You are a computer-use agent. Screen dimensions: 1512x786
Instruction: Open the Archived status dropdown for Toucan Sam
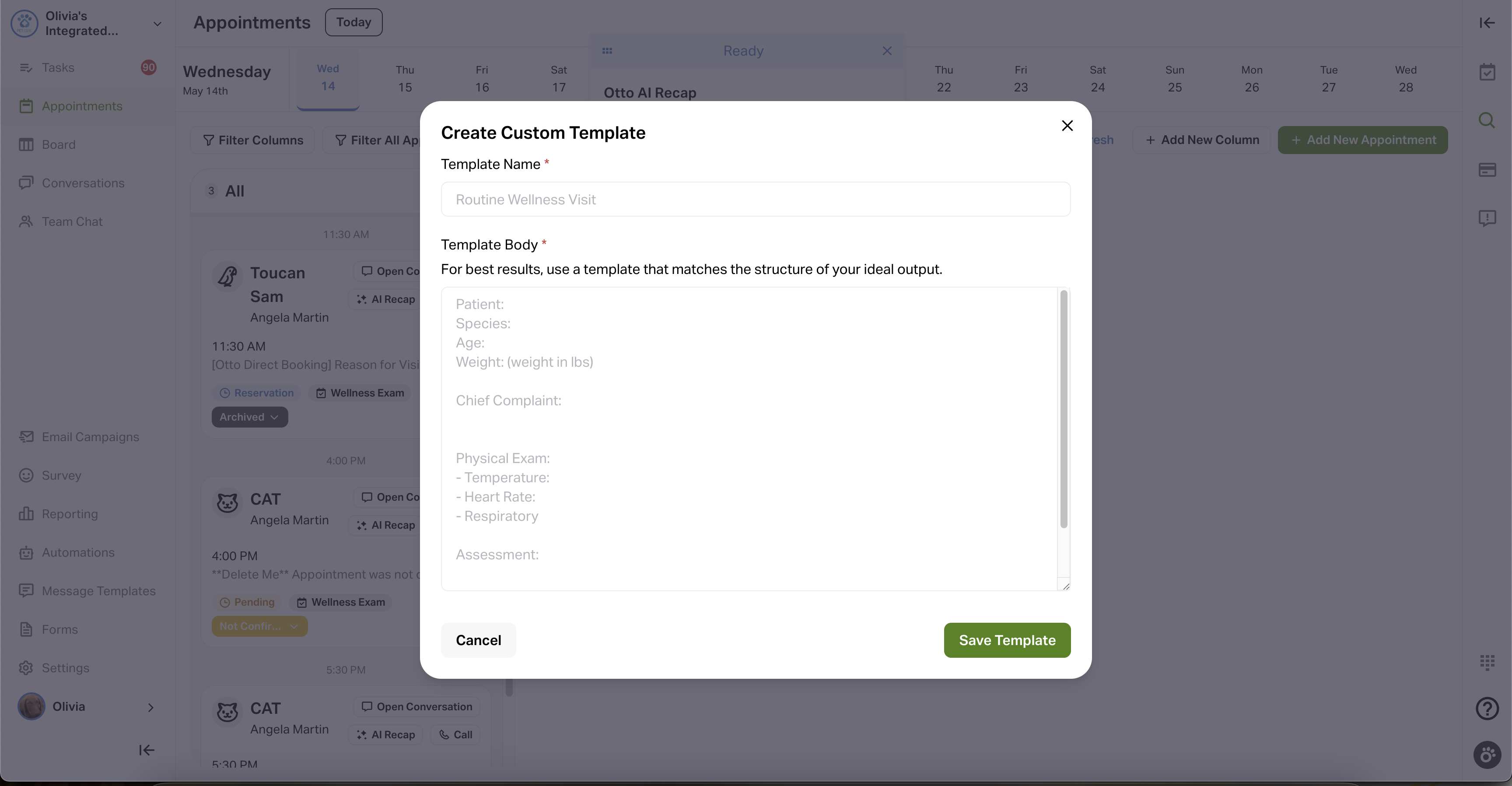point(249,417)
